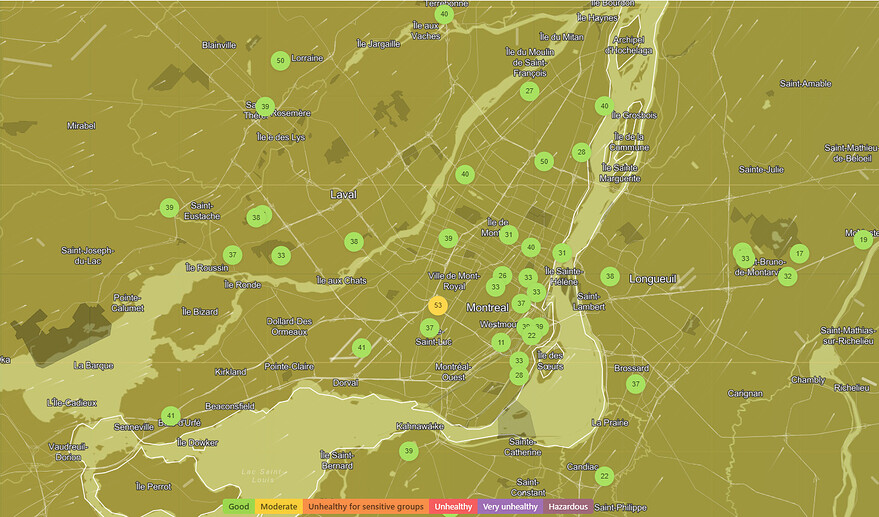Click the Hazardous legend entry
The height and width of the screenshot is (517, 879).
(x=568, y=507)
